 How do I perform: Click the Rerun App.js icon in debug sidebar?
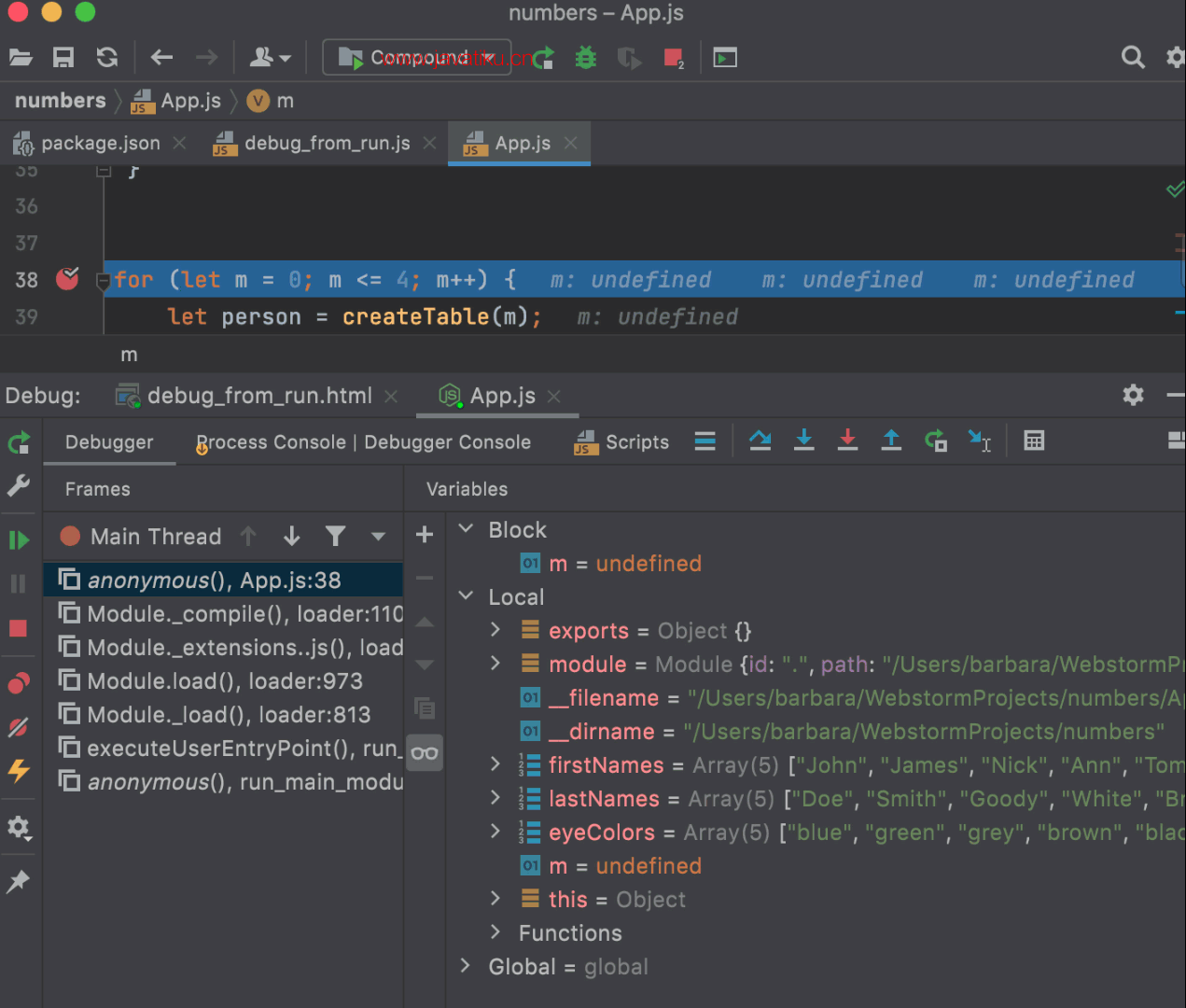[x=19, y=442]
